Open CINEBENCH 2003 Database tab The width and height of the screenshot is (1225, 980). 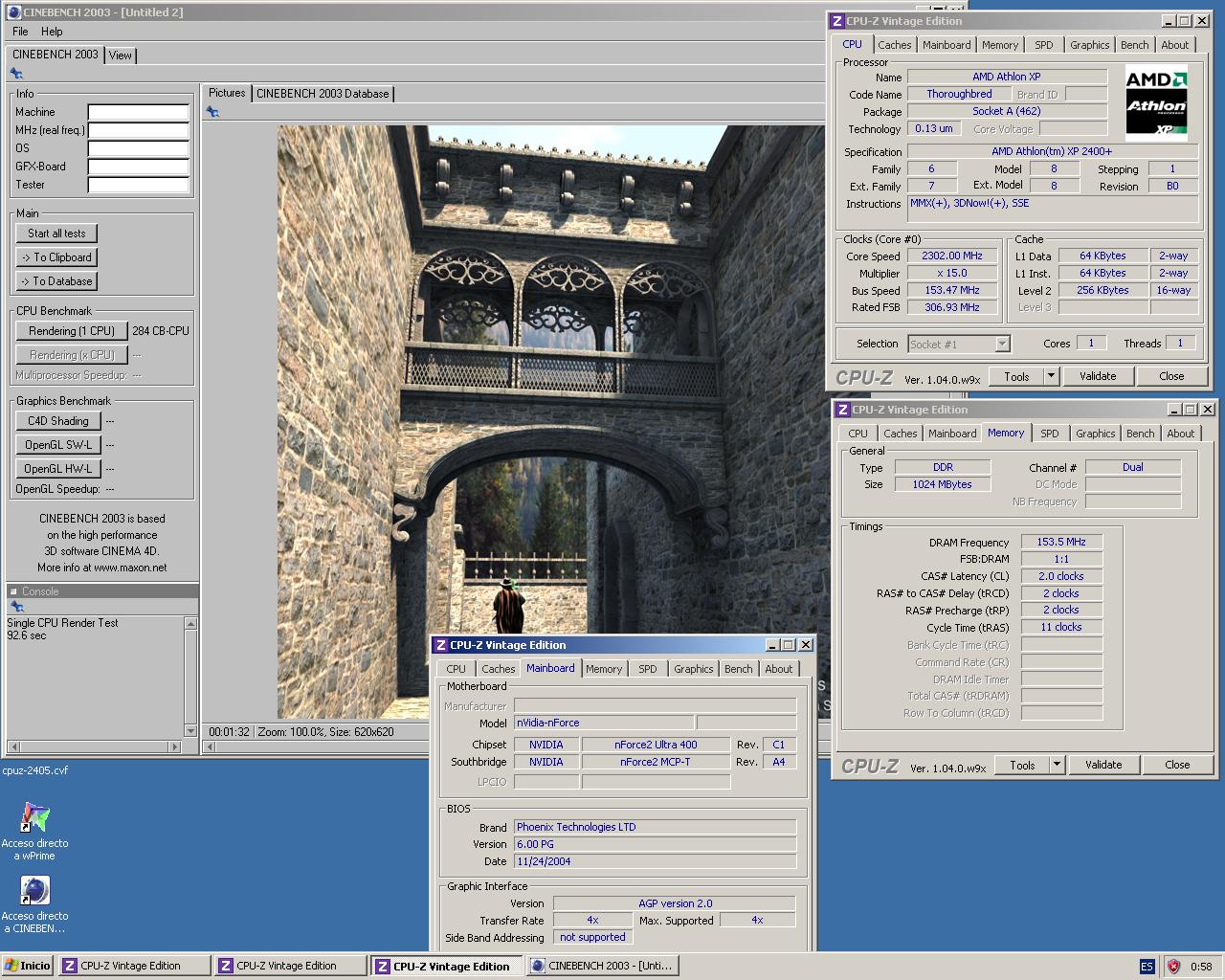323,94
